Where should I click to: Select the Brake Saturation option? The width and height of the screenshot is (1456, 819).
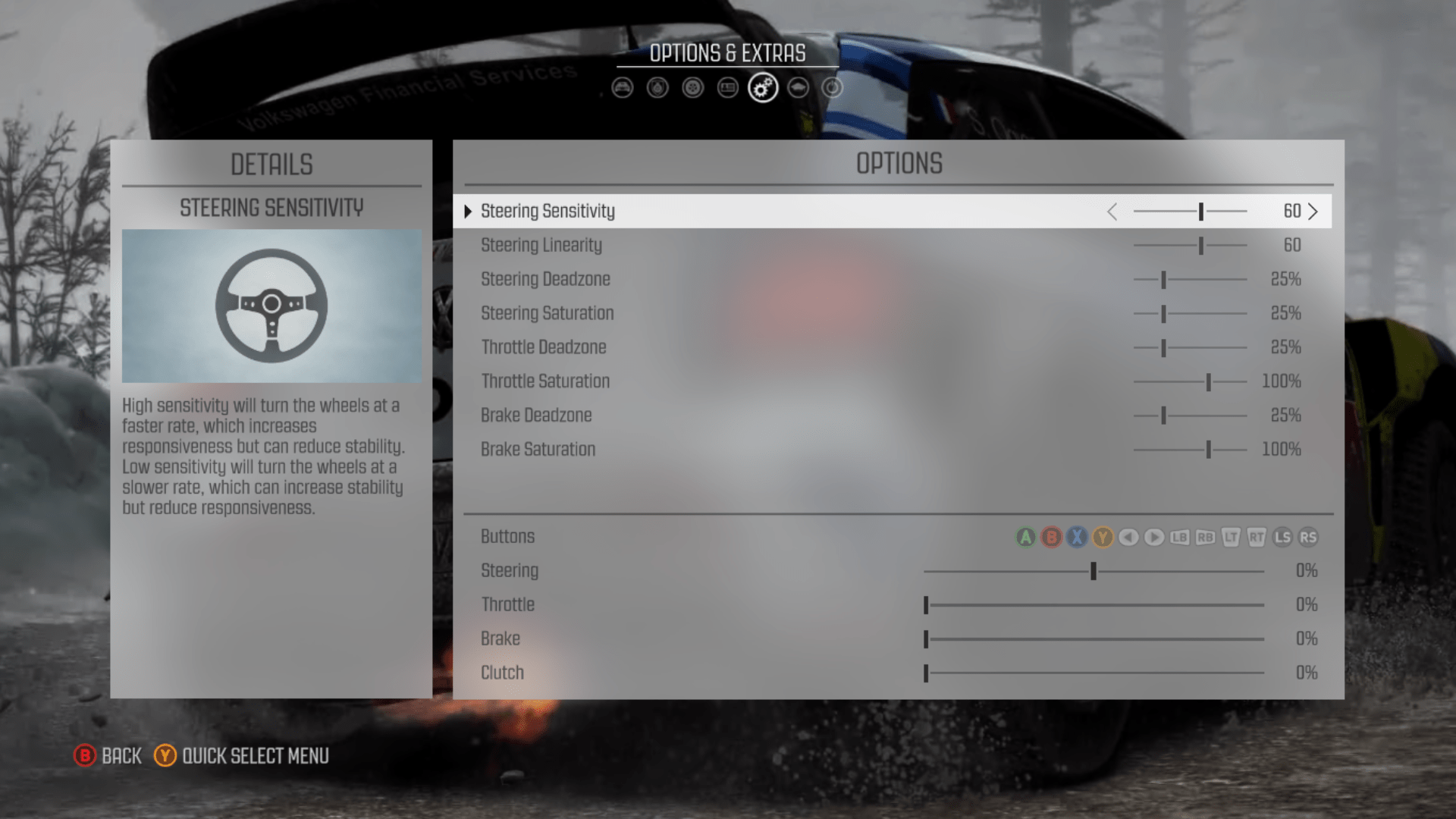(x=538, y=449)
